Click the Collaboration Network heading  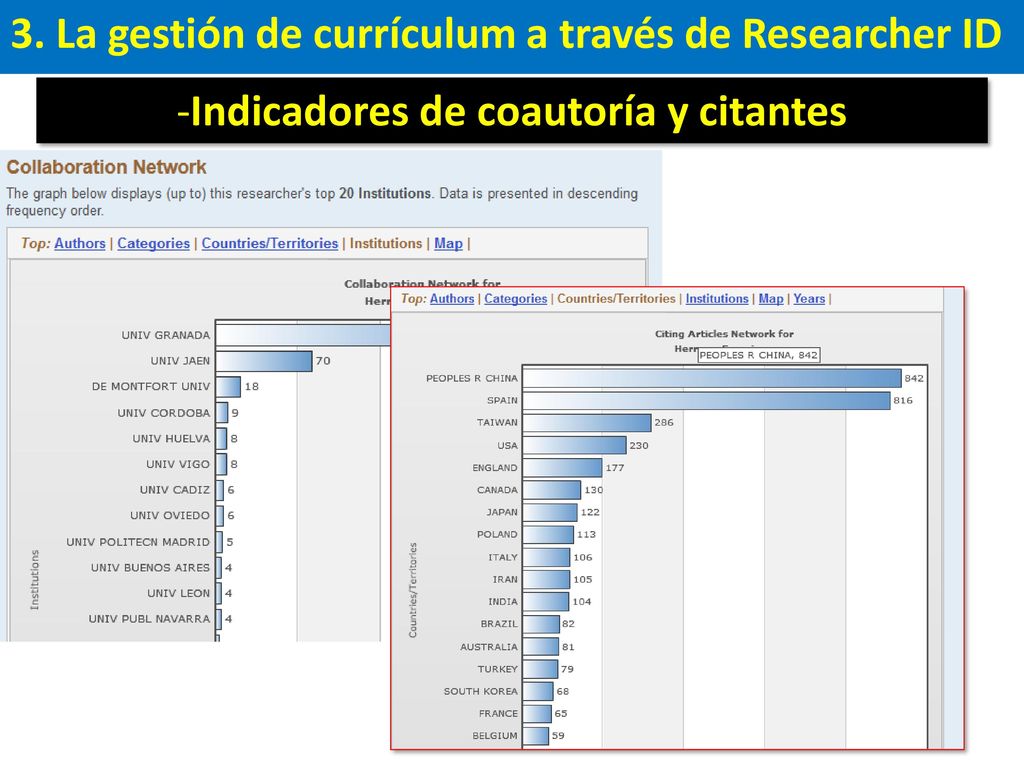coord(106,167)
